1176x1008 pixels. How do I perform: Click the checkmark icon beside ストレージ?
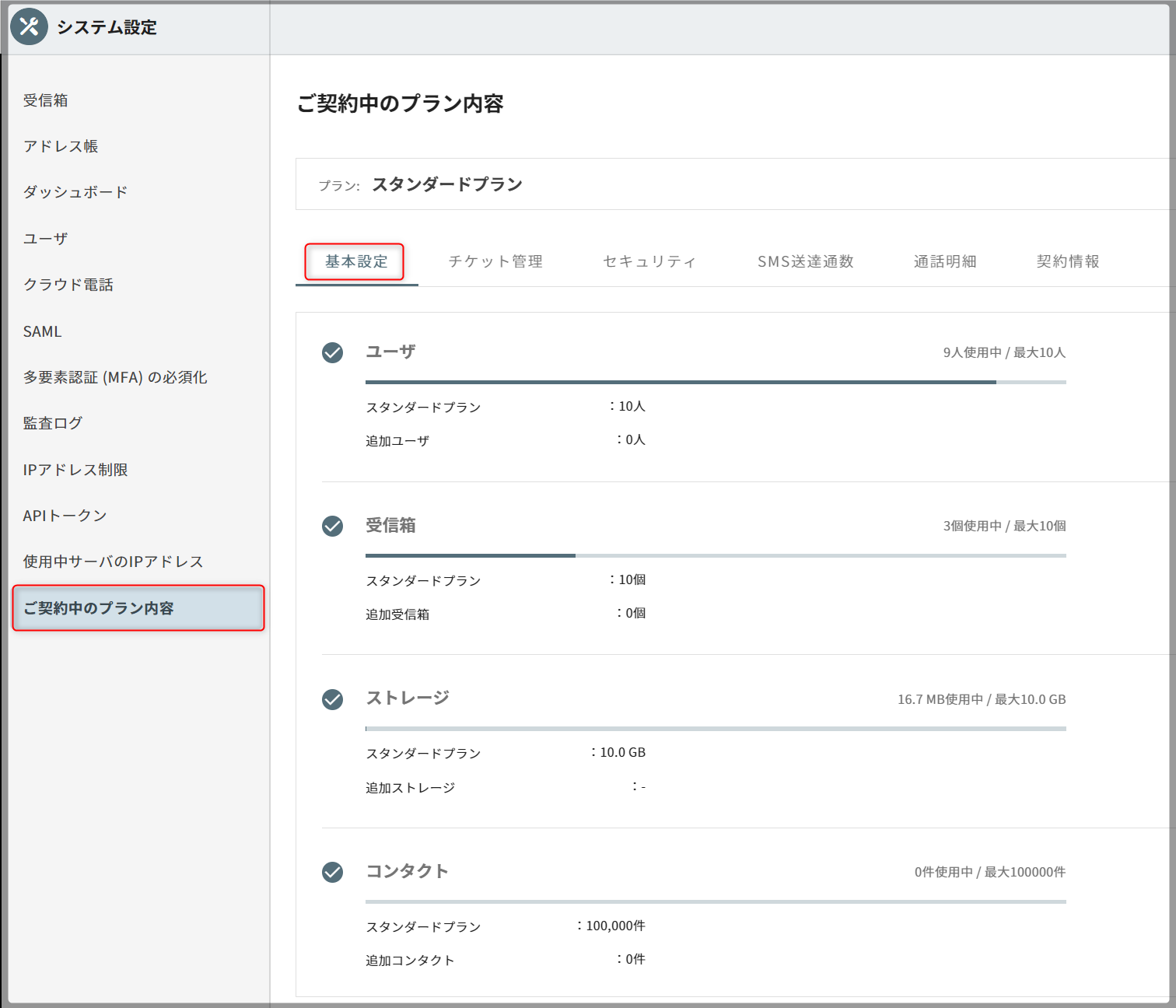point(332,699)
